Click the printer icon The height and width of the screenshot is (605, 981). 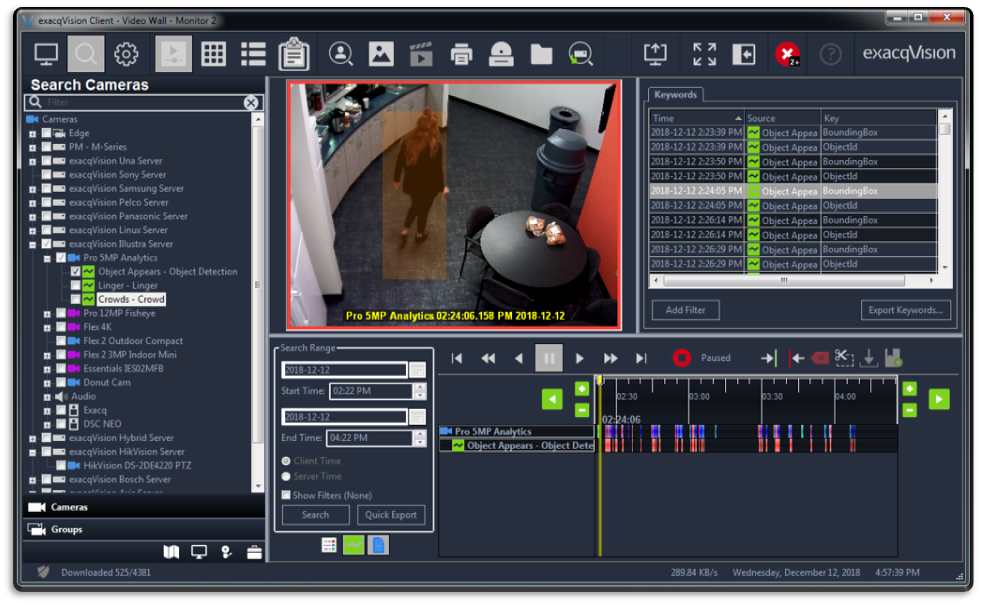(x=462, y=54)
